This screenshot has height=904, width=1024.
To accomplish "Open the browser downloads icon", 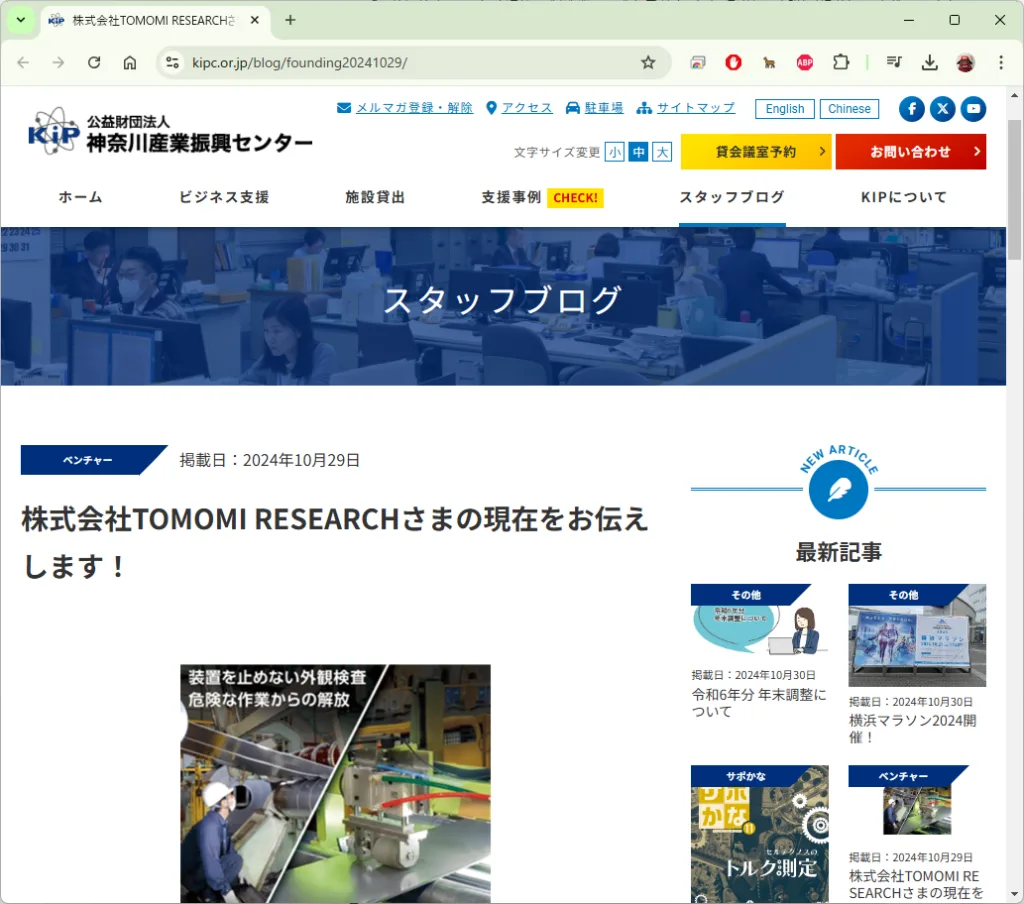I will [x=929, y=63].
